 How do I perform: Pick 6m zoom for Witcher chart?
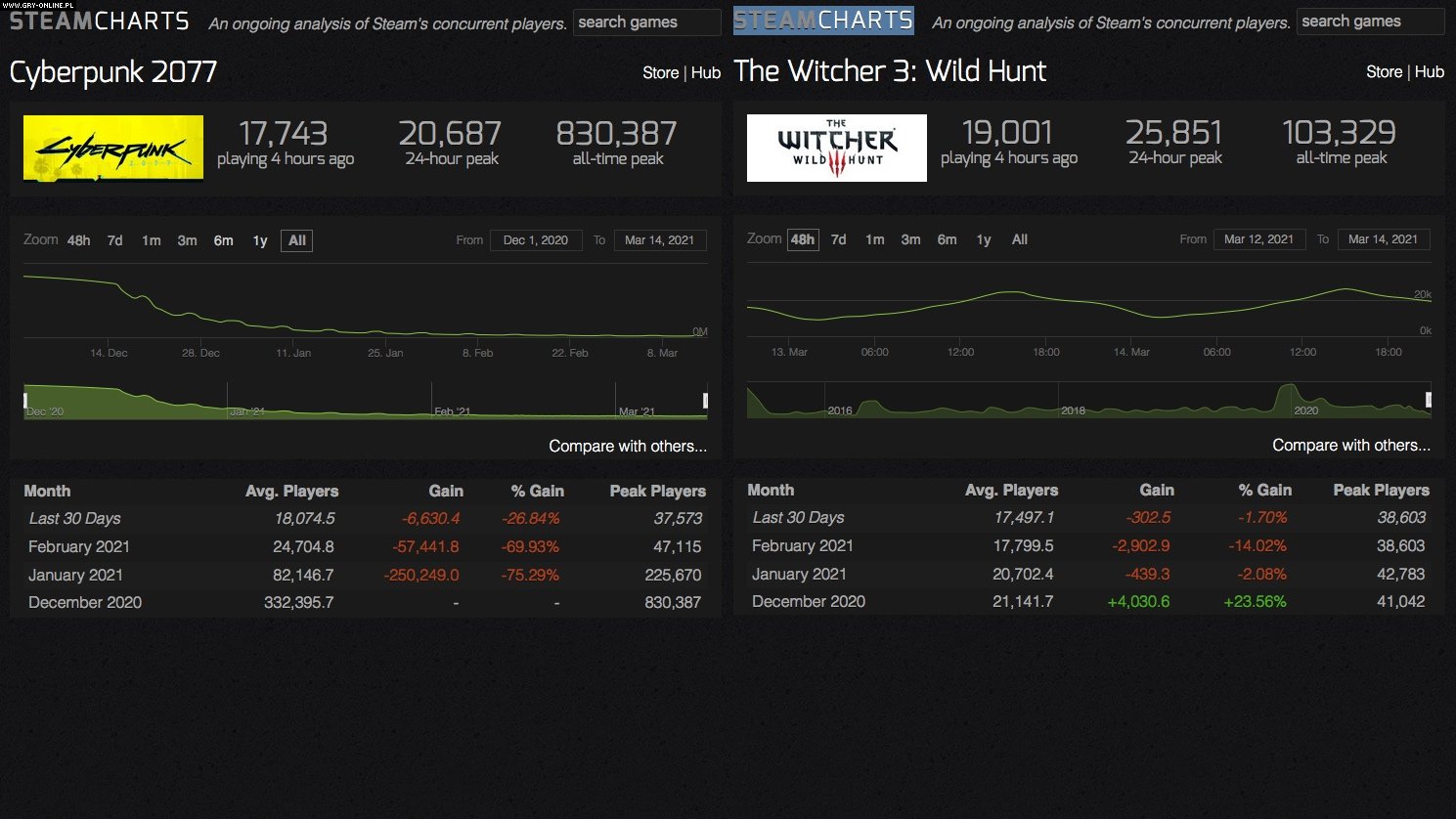947,239
